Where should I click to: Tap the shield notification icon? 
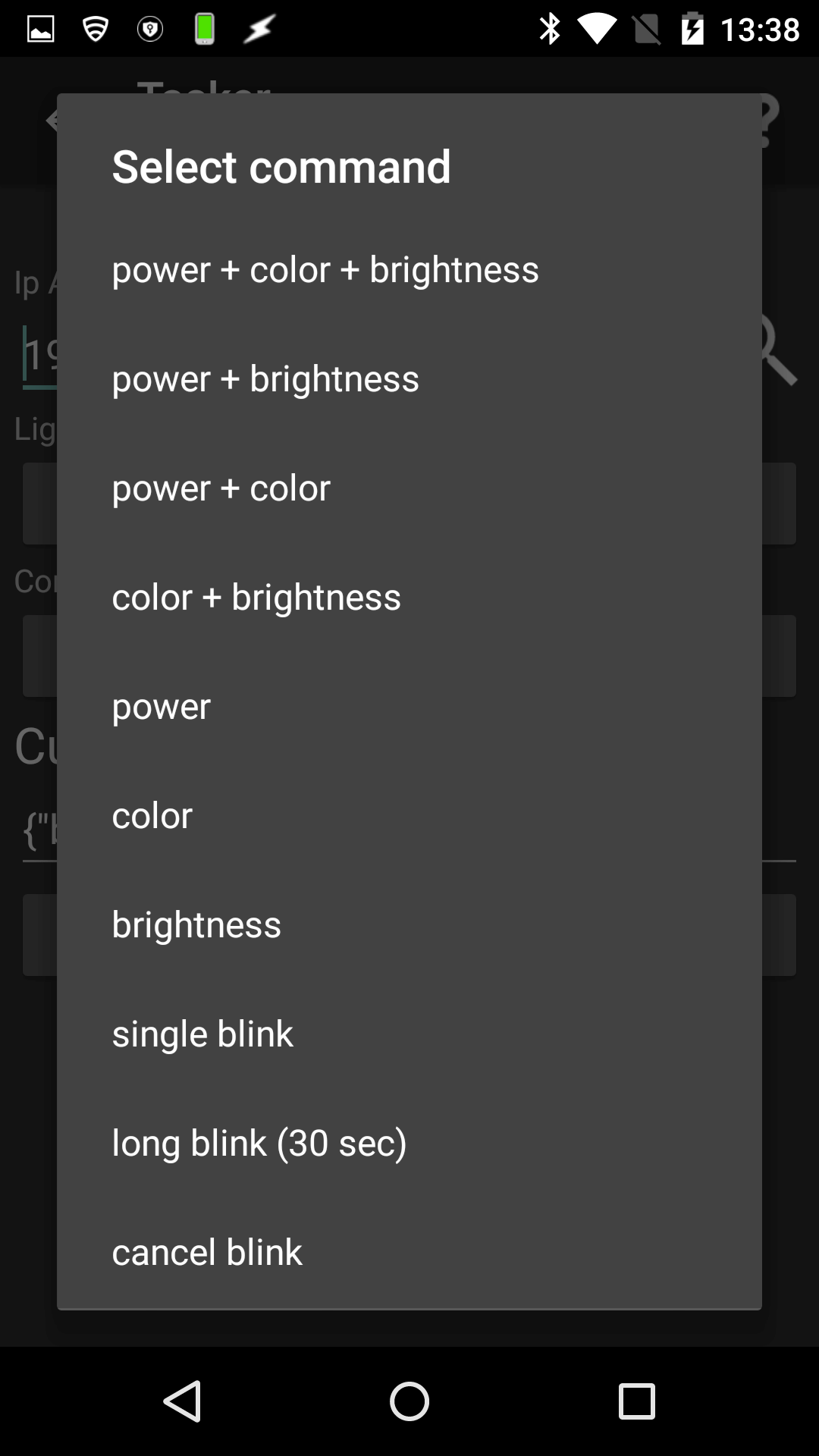[150, 29]
